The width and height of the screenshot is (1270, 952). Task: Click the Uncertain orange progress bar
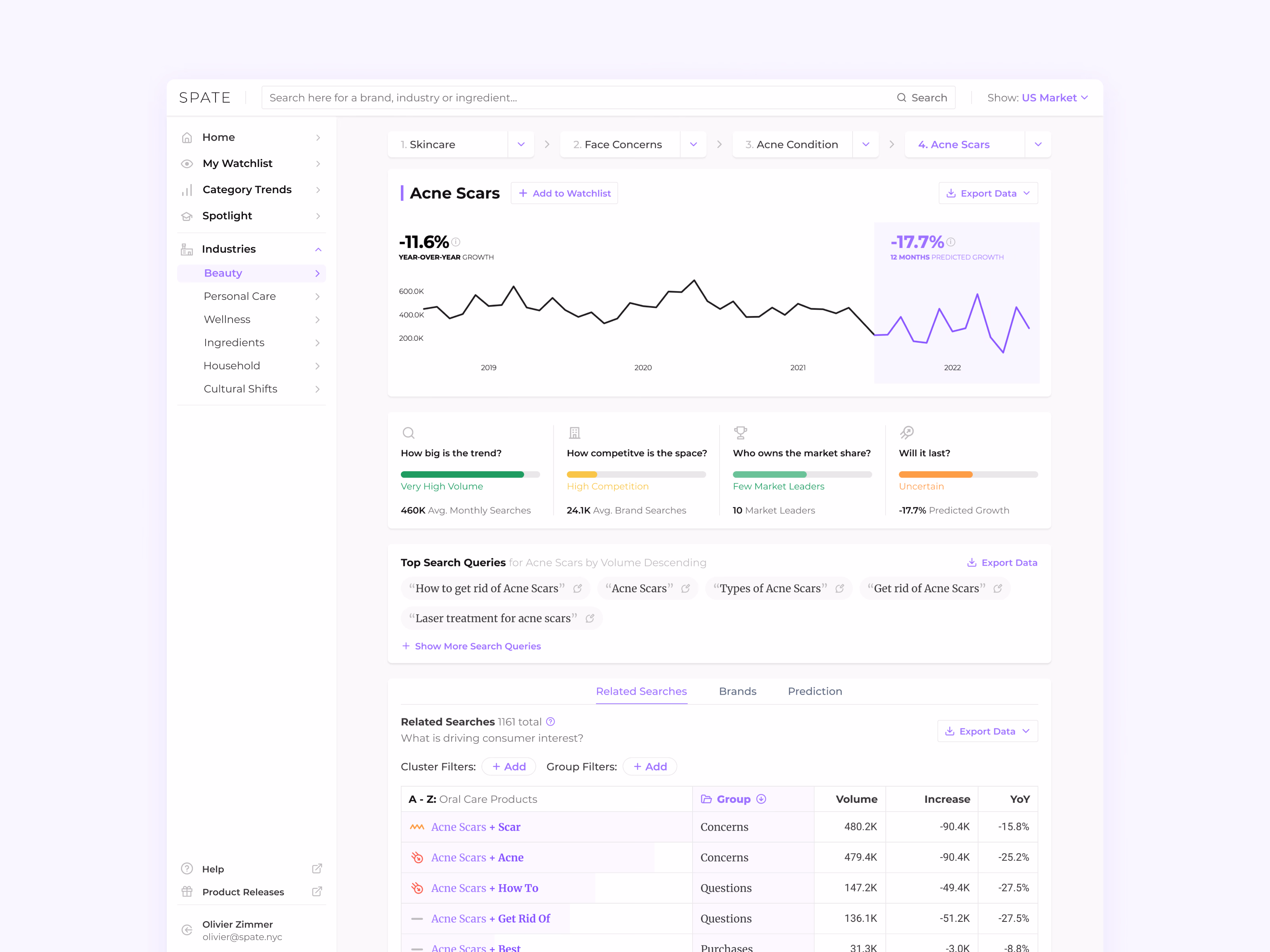point(969,474)
